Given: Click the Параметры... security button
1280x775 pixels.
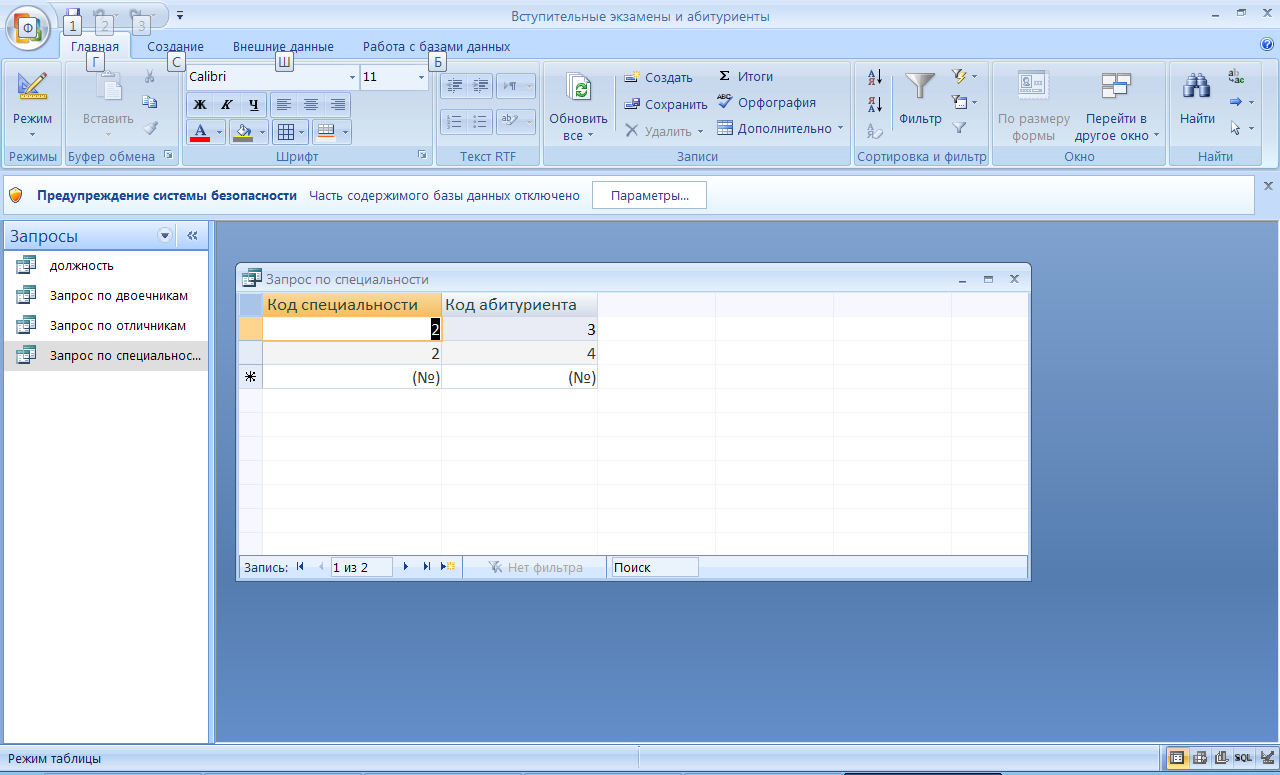Looking at the screenshot, I should 649,195.
